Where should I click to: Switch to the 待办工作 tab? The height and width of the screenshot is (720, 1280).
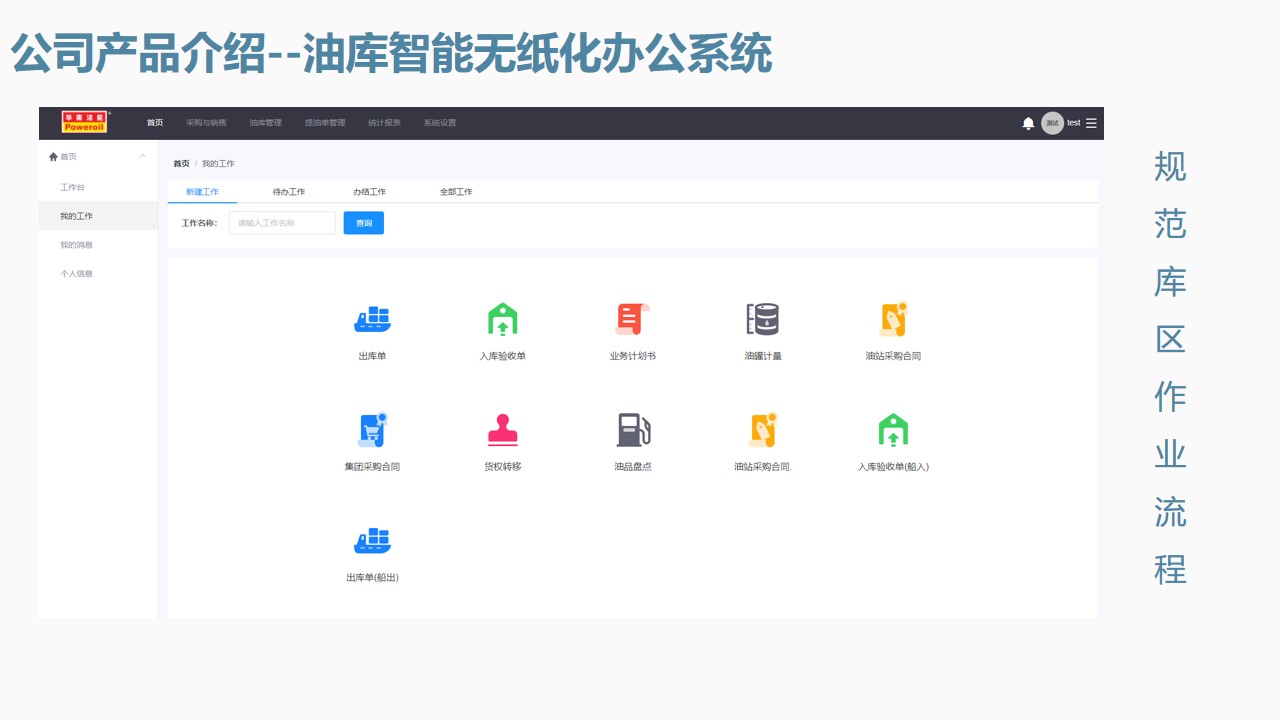289,191
